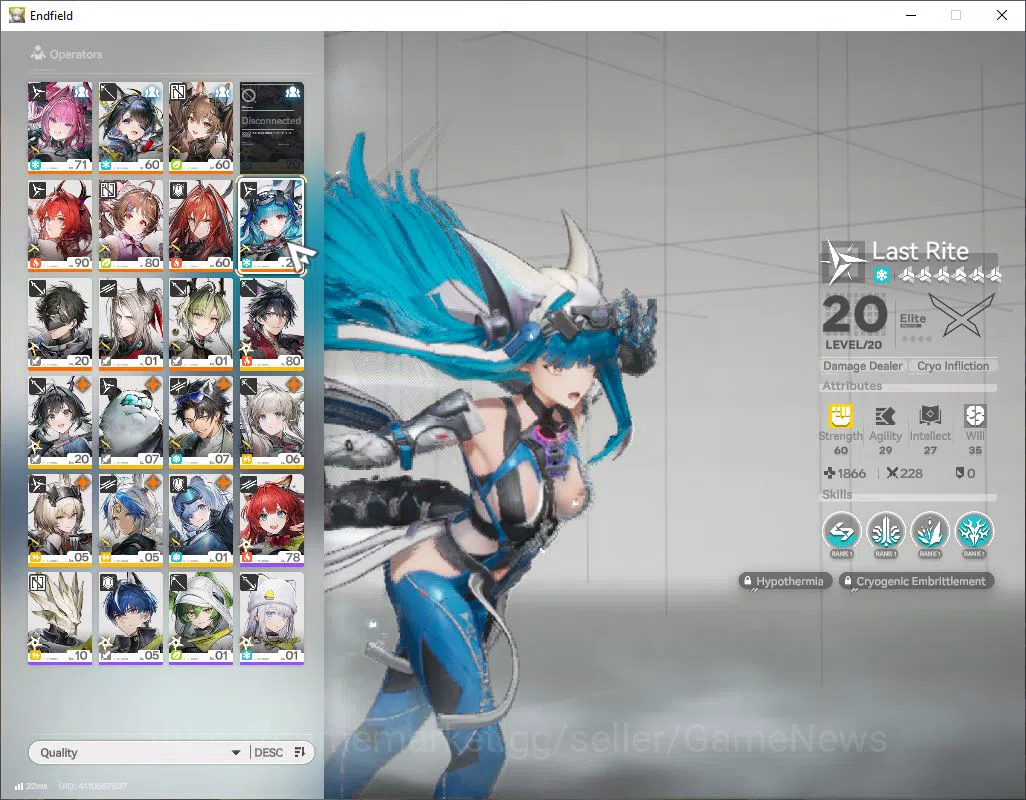
Task: Click the Strength attribute fist icon
Action: tap(841, 415)
